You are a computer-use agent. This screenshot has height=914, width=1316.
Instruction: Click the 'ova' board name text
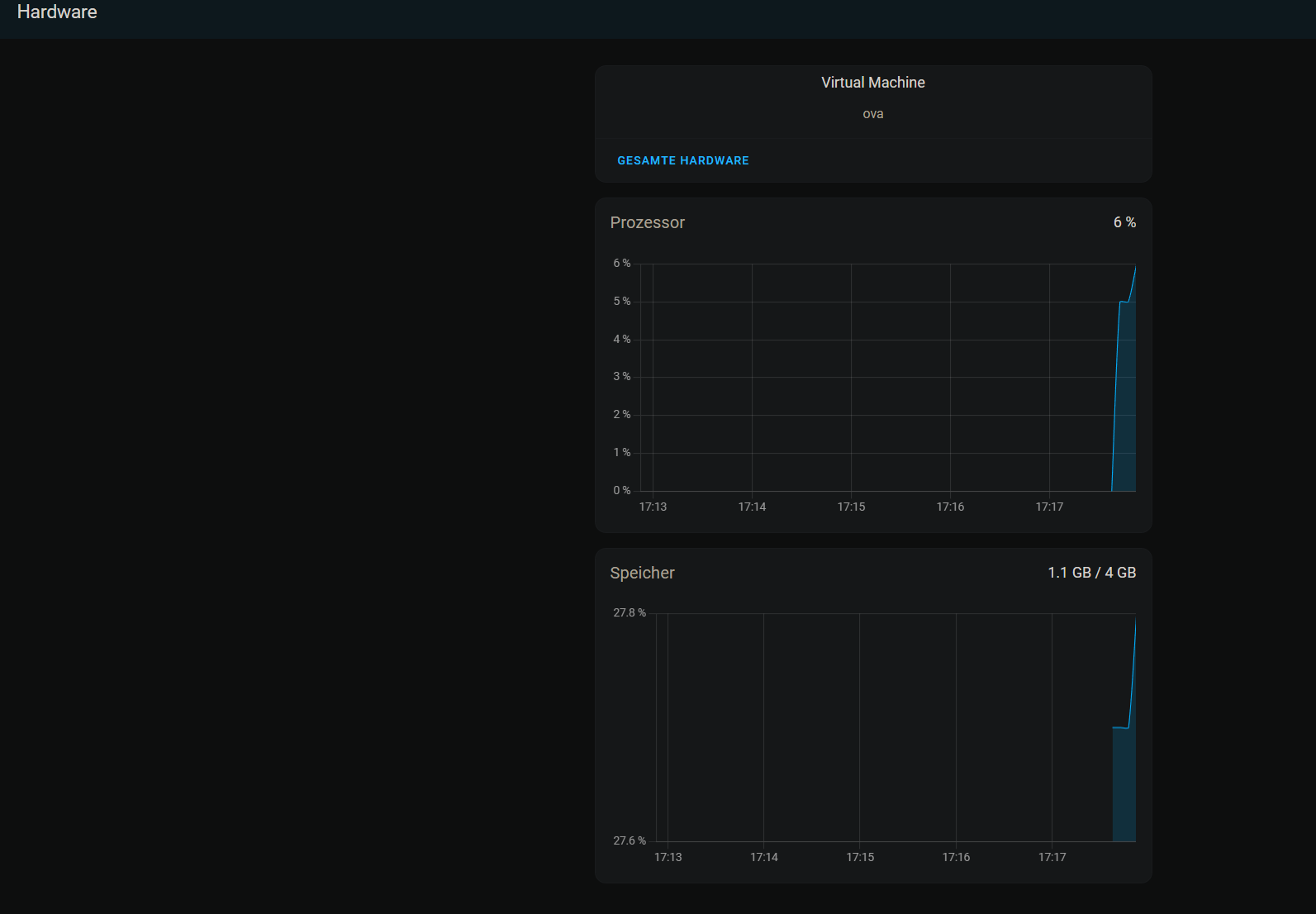click(872, 114)
